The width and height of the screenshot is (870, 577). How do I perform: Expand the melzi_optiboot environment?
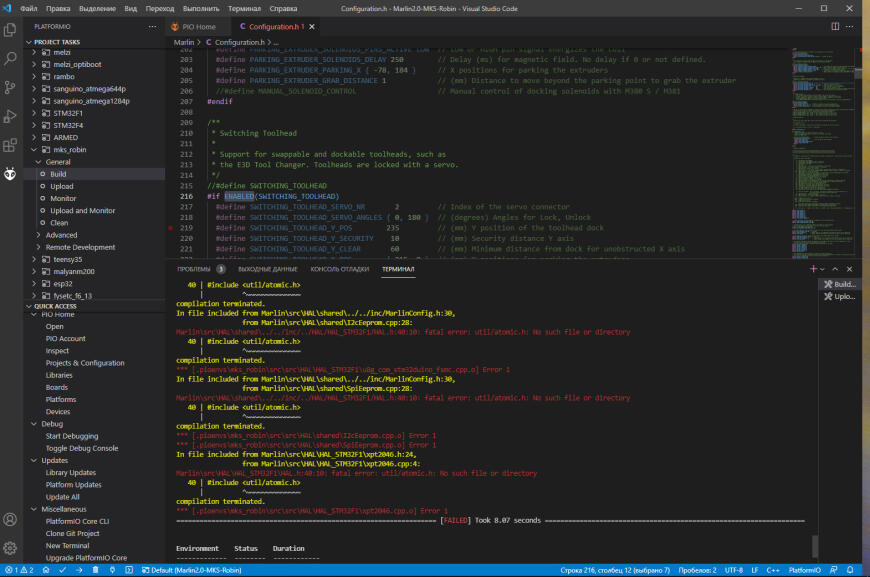[x=34, y=64]
